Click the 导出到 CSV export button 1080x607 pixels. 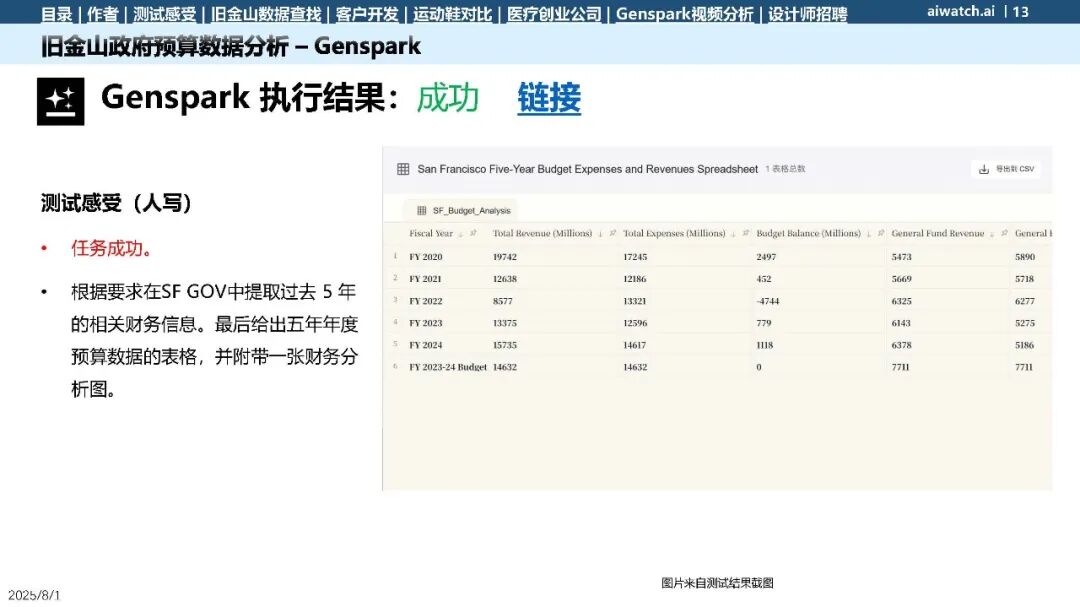1006,169
